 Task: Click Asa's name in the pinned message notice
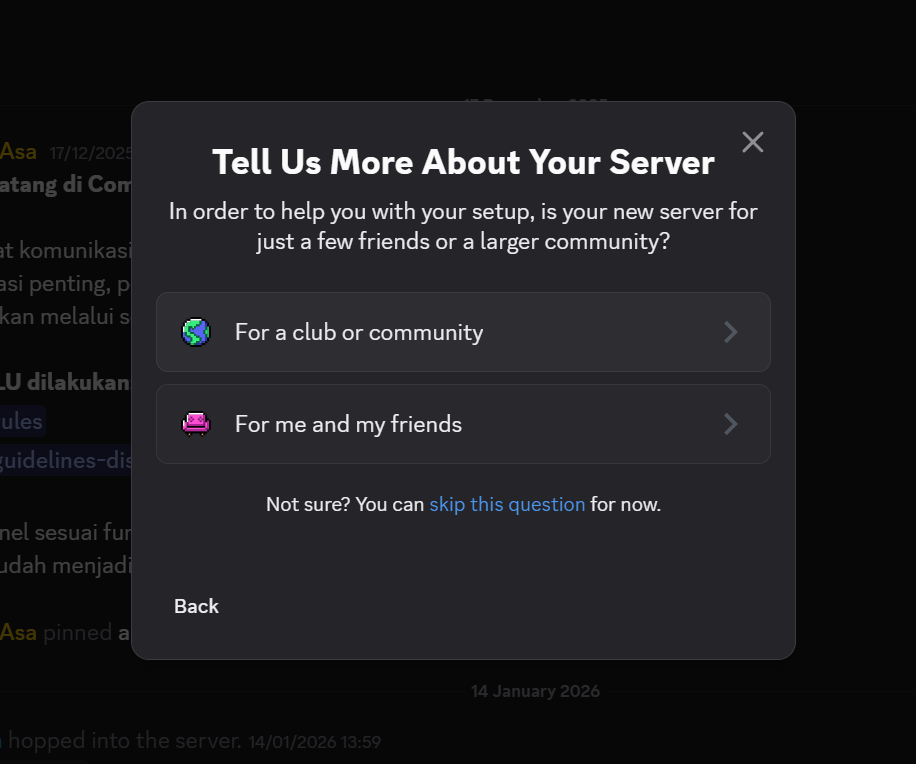tap(18, 632)
